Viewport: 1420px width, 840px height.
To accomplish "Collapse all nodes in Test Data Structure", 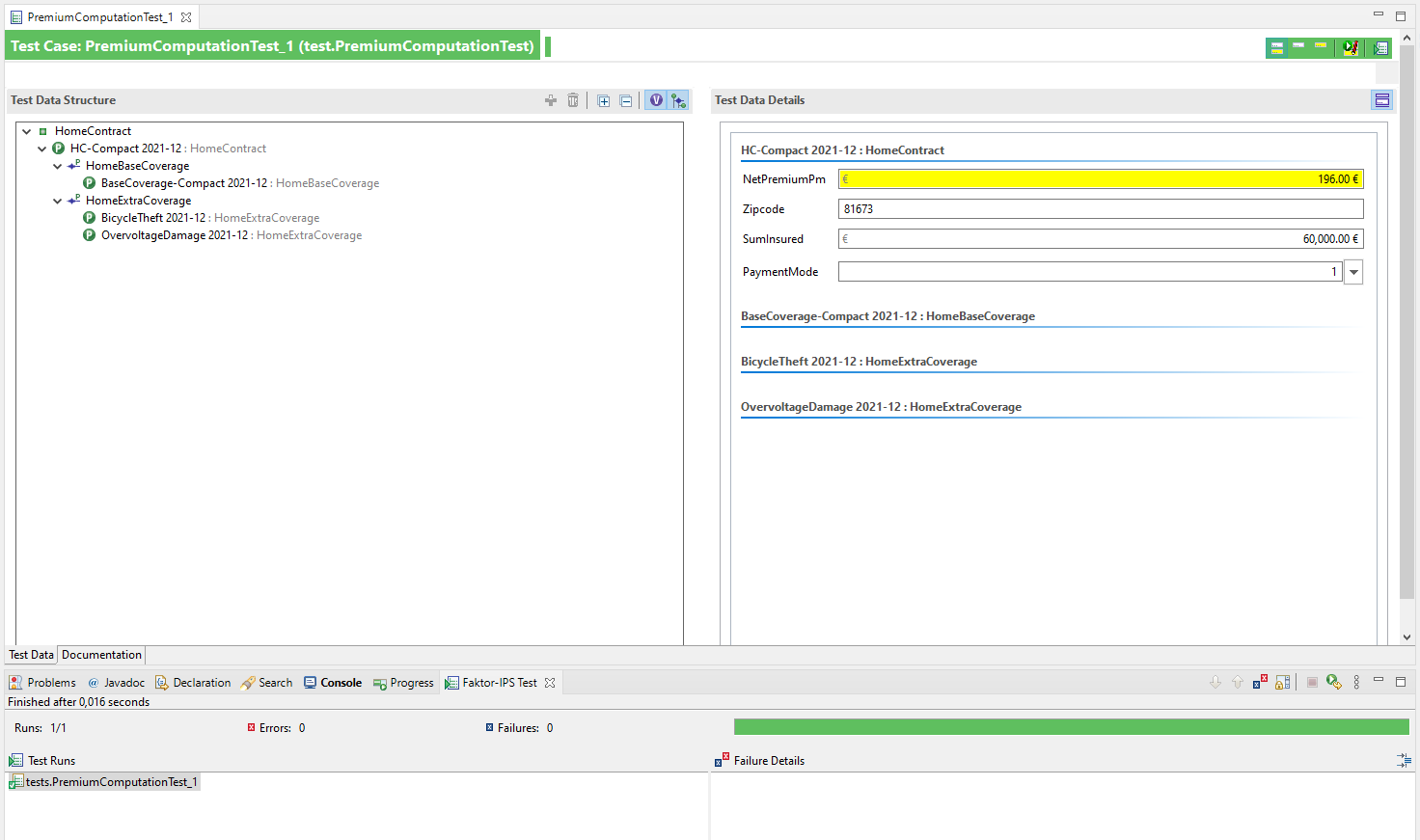I will pos(626,99).
